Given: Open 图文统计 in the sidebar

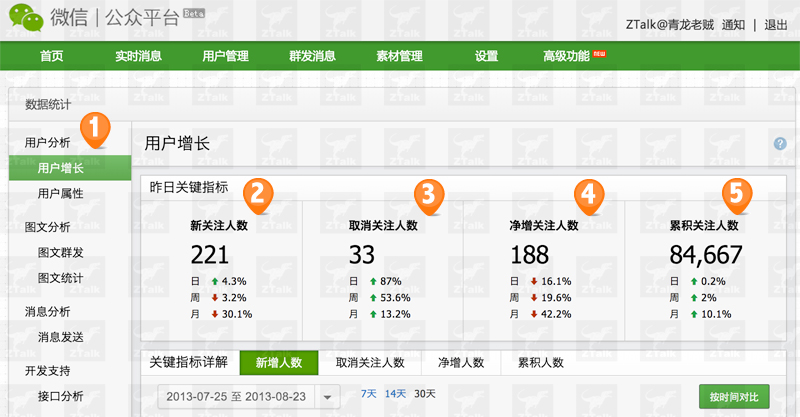Looking at the screenshot, I should [60, 278].
